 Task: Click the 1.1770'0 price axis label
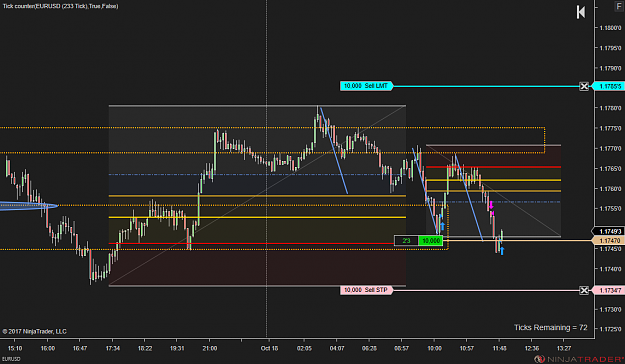(610, 148)
